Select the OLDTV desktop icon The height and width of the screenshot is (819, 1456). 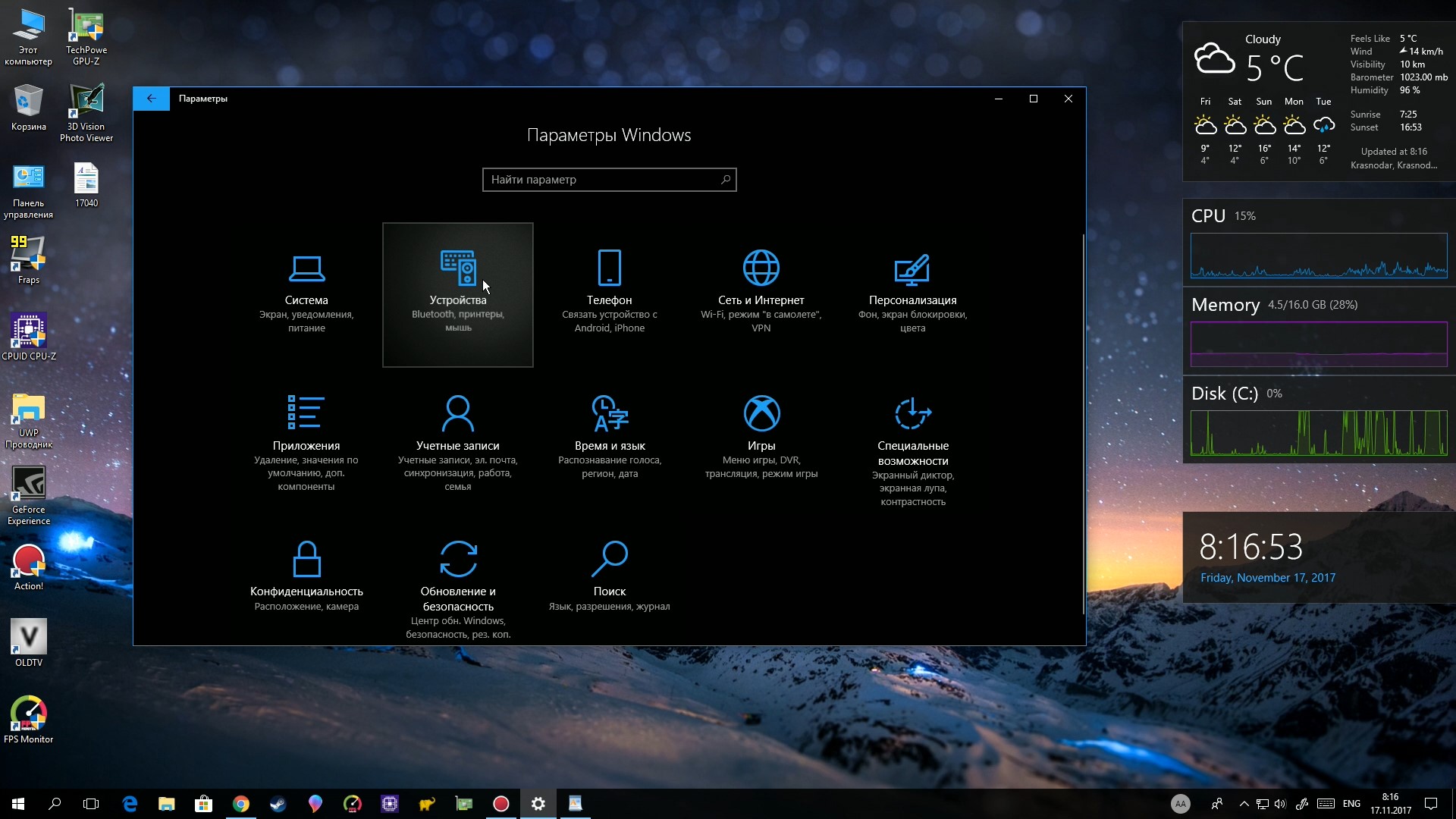[28, 642]
